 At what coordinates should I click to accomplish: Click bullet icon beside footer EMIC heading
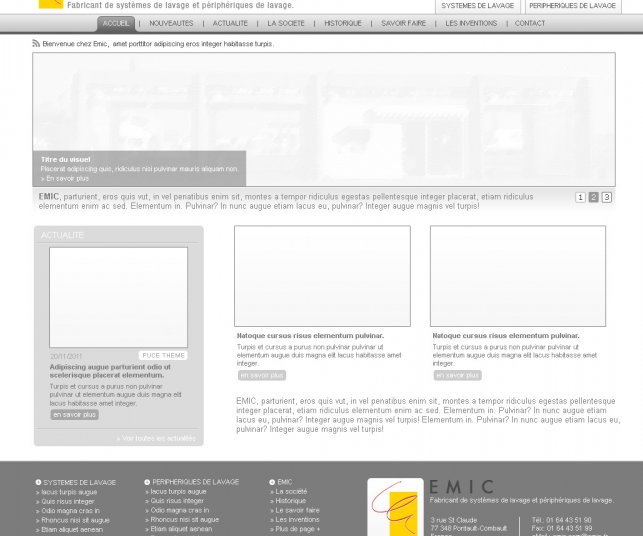(272, 482)
